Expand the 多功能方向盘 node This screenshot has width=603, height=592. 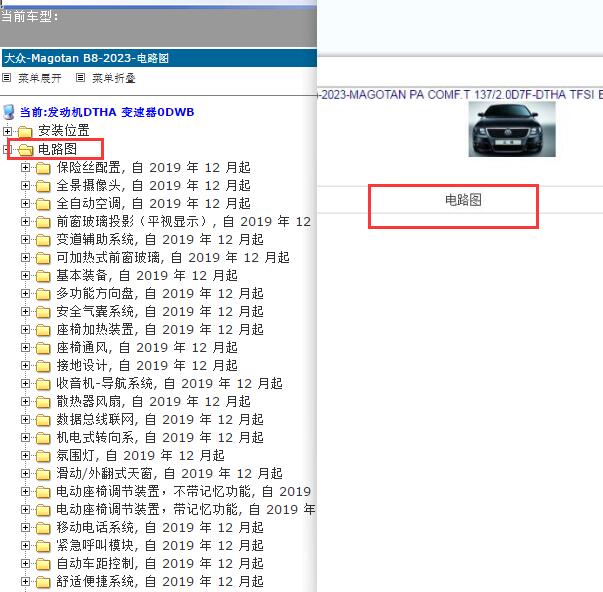pos(25,293)
